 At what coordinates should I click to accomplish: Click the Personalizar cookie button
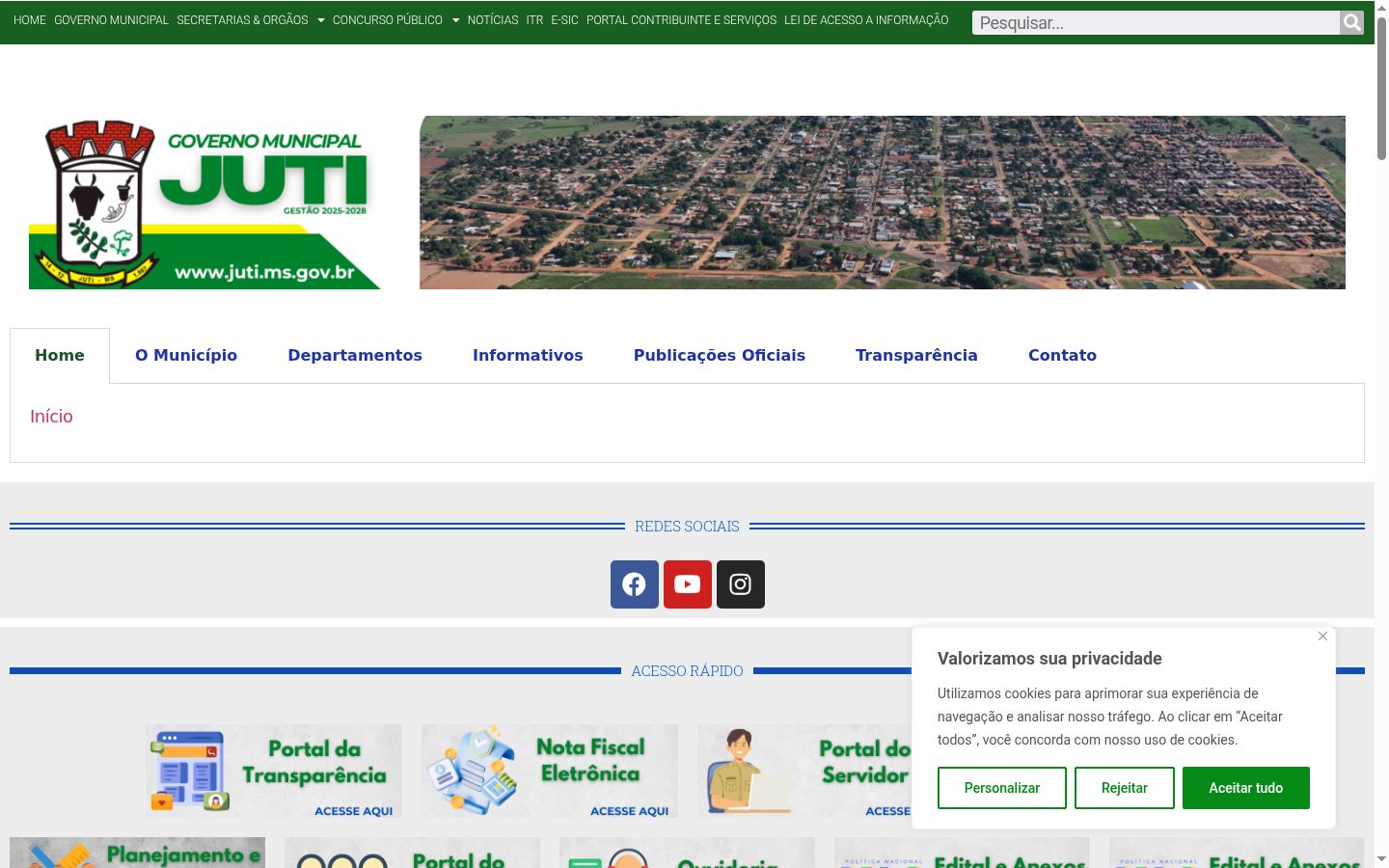click(x=1002, y=788)
